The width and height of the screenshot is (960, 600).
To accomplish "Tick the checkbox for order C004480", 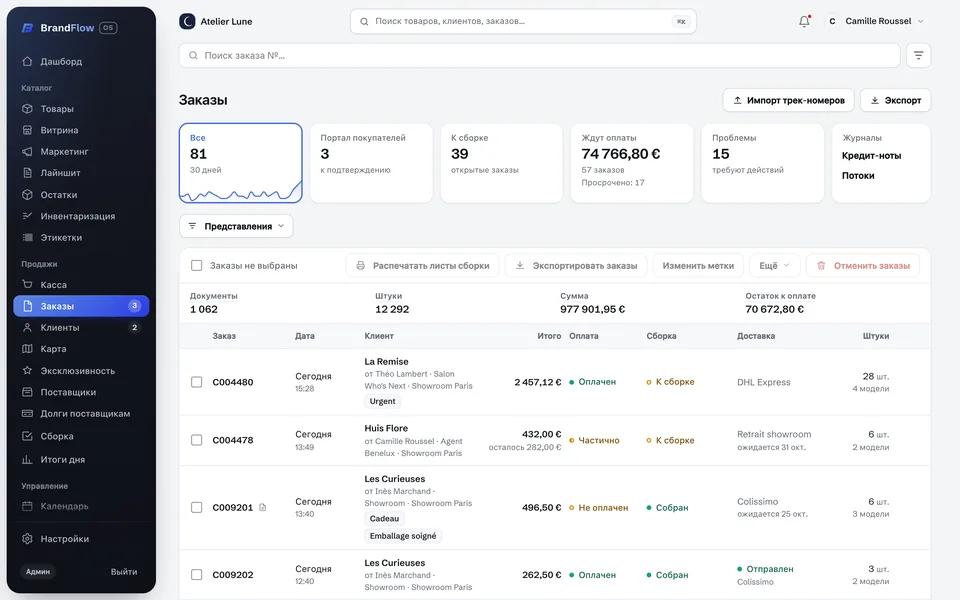I will tap(197, 382).
